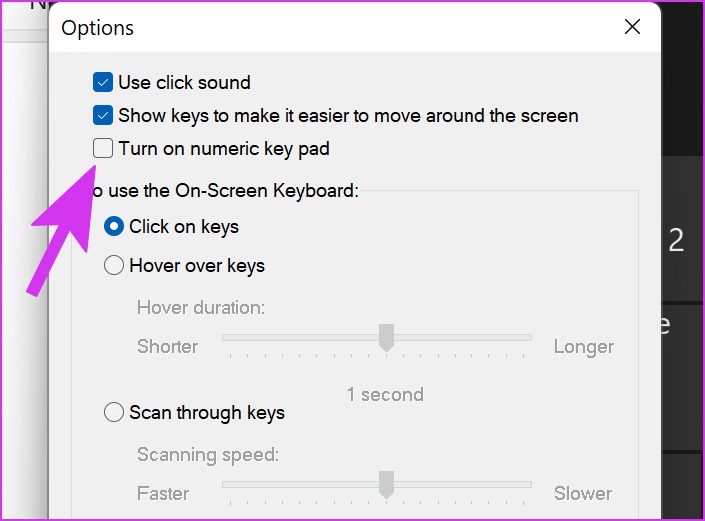The width and height of the screenshot is (705, 521).
Task: Click the Hover duration slider thumb
Action: click(x=387, y=338)
